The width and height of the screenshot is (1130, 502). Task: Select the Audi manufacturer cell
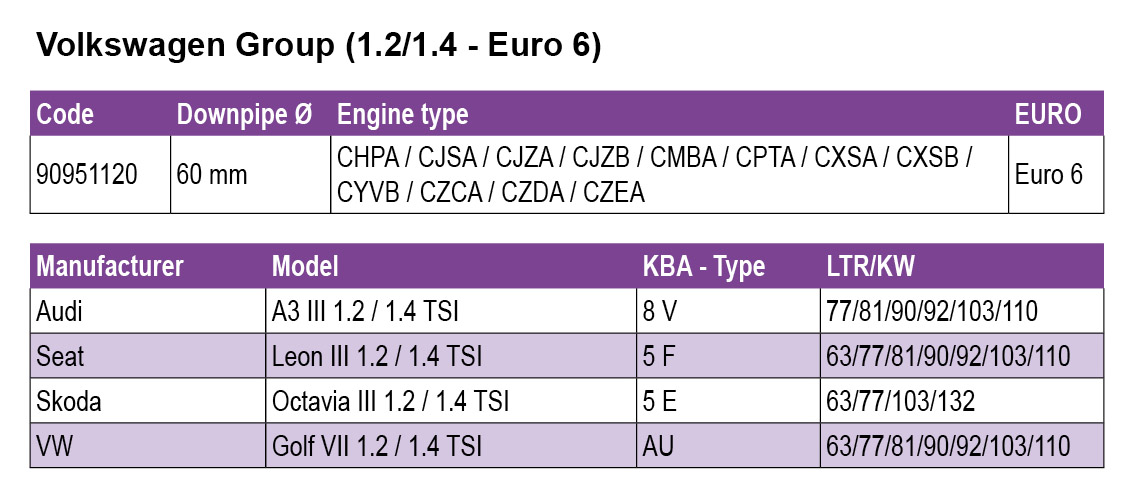(x=59, y=312)
